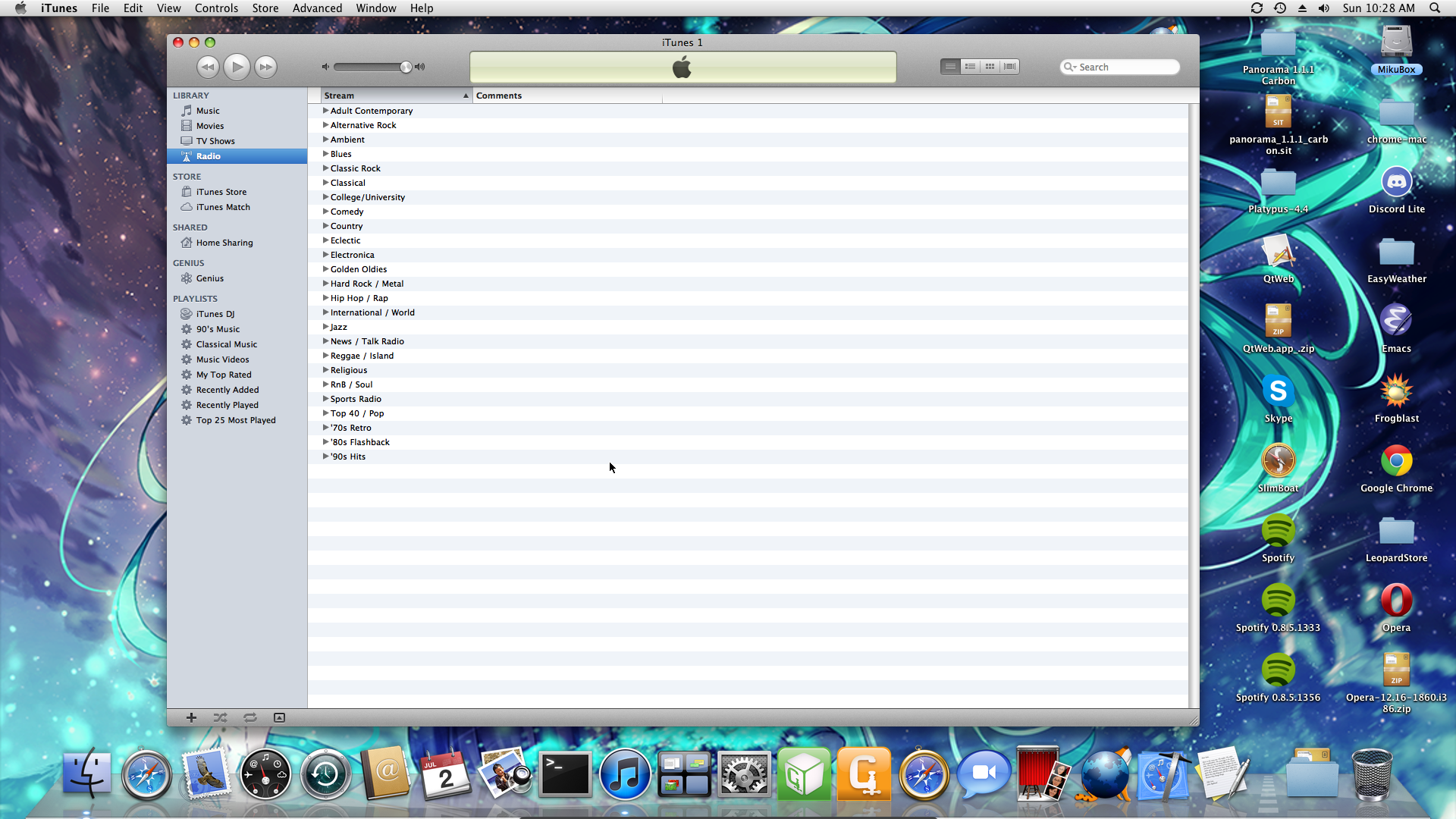Select album list view button
Screen dimensions: 1456x819
pyautogui.click(x=970, y=67)
